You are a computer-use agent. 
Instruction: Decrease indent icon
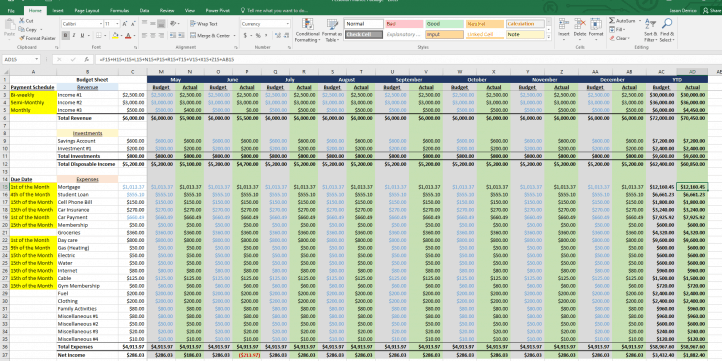pyautogui.click(x=172, y=35)
